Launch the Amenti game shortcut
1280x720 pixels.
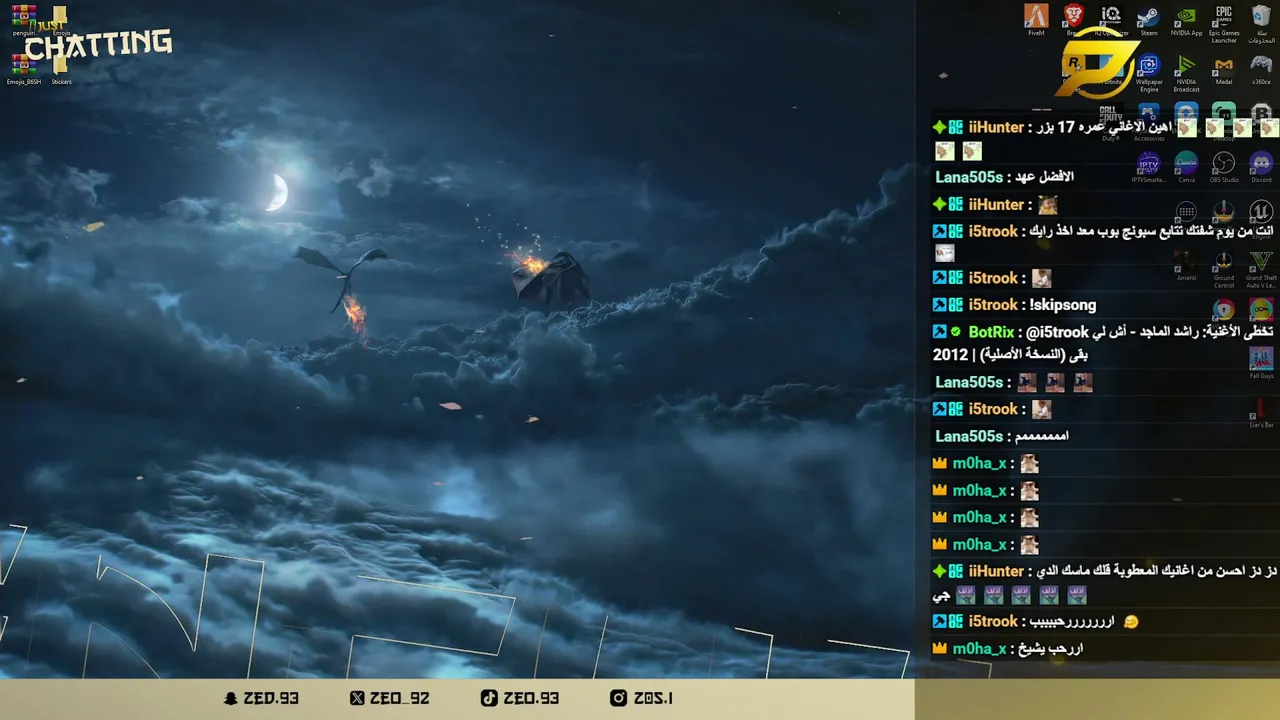(x=1186, y=266)
